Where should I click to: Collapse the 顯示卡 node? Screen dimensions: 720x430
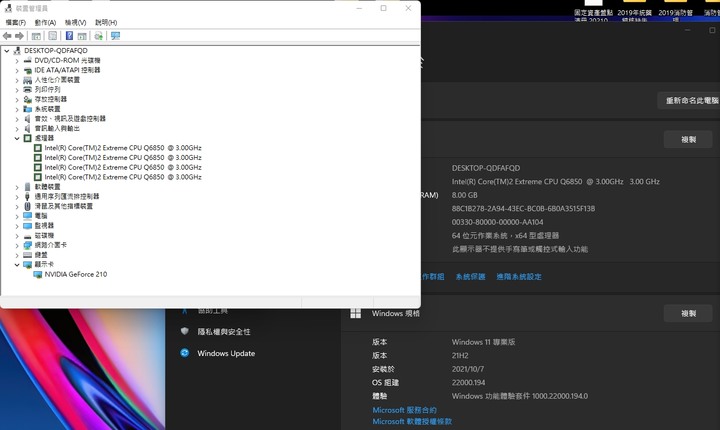(17, 265)
